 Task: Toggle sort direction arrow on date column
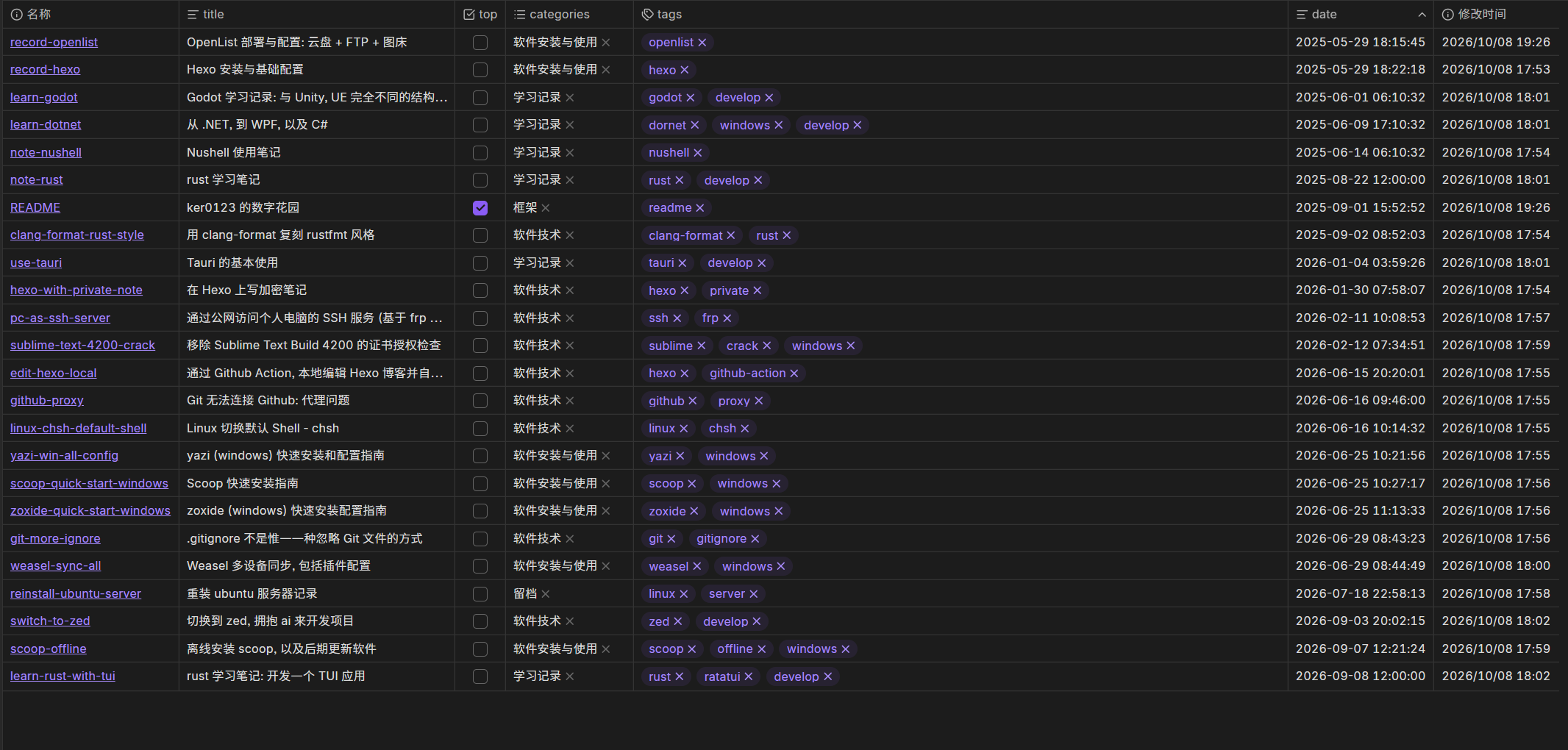pos(1422,15)
